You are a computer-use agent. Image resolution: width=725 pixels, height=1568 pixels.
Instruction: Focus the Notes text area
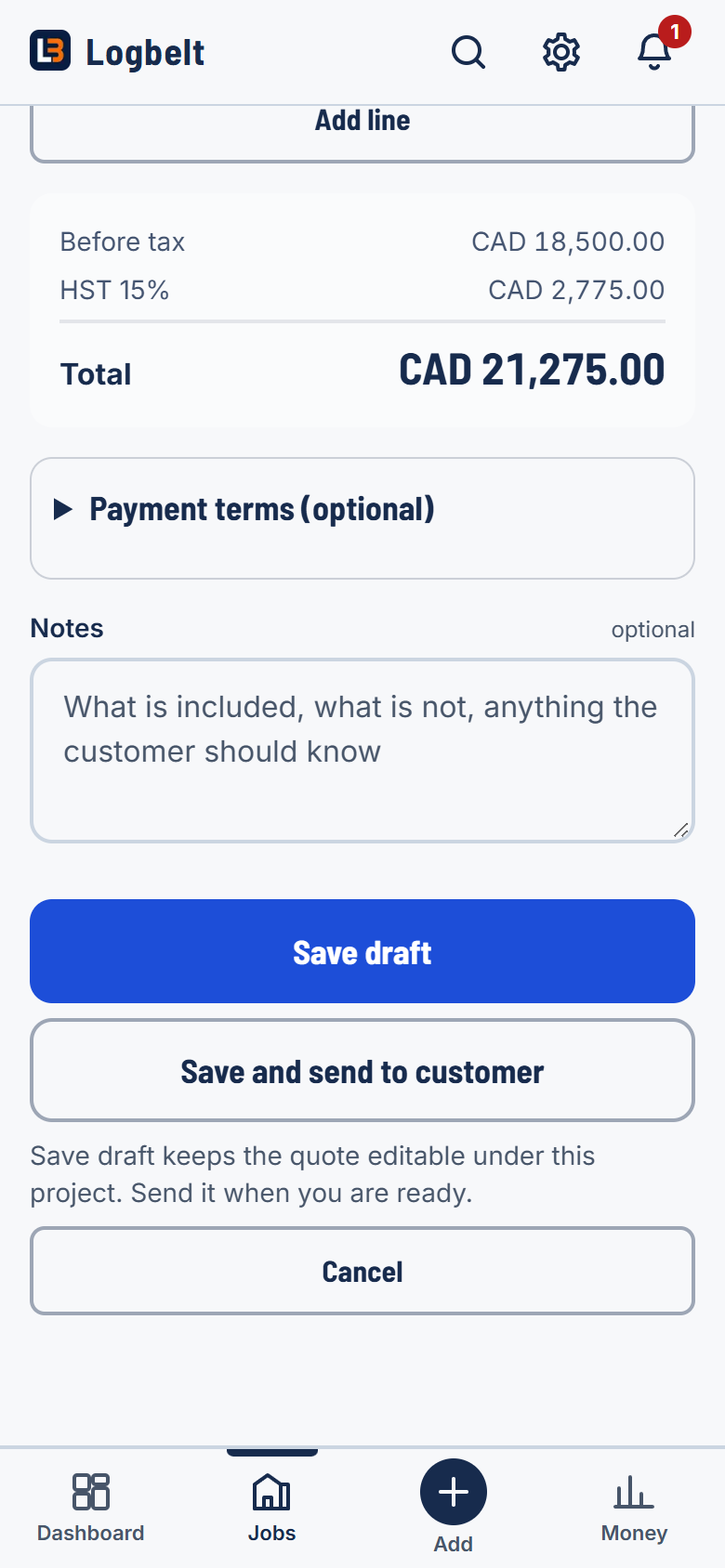coord(362,751)
